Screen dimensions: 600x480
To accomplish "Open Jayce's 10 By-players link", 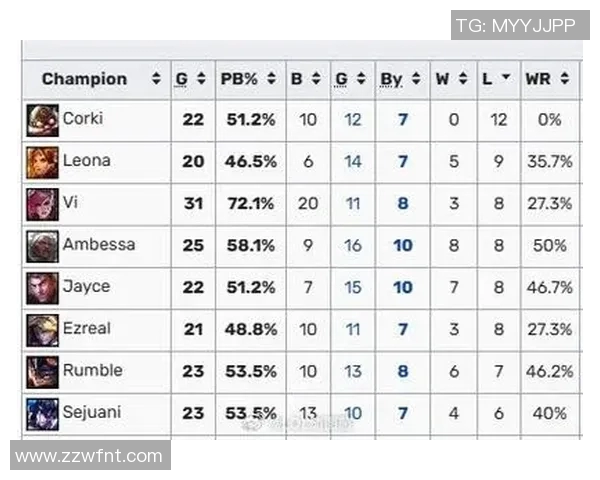I will 402,287.
